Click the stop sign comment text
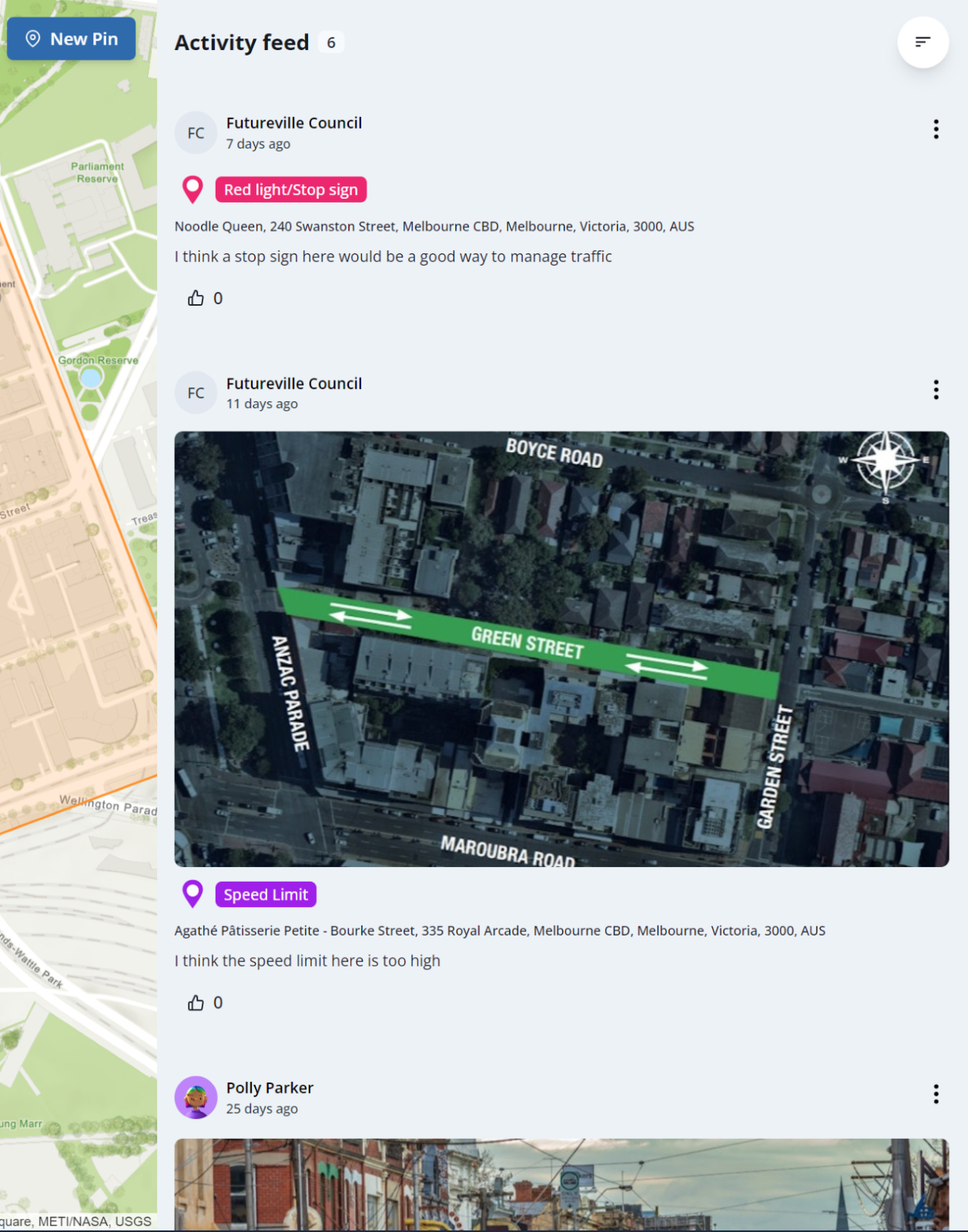Image resolution: width=968 pixels, height=1232 pixels. tap(393, 257)
